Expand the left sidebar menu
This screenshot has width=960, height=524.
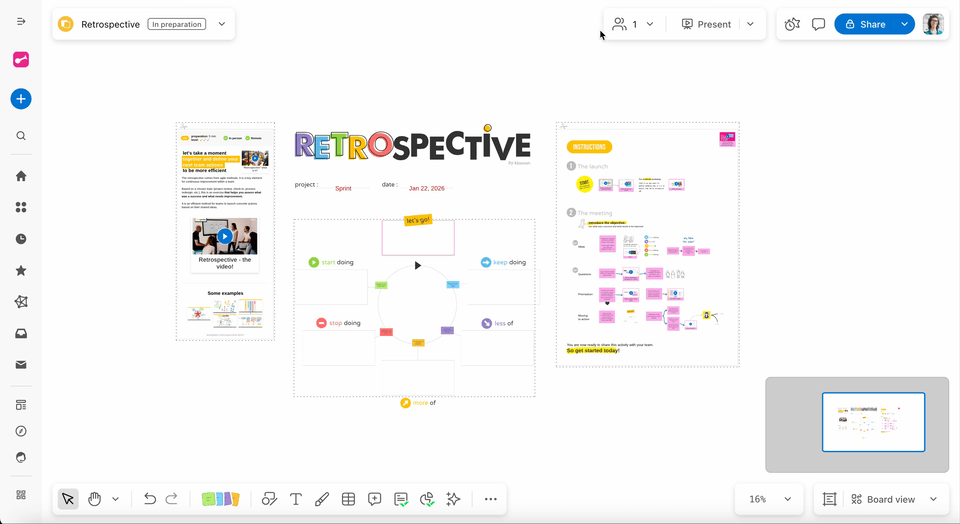point(21,21)
